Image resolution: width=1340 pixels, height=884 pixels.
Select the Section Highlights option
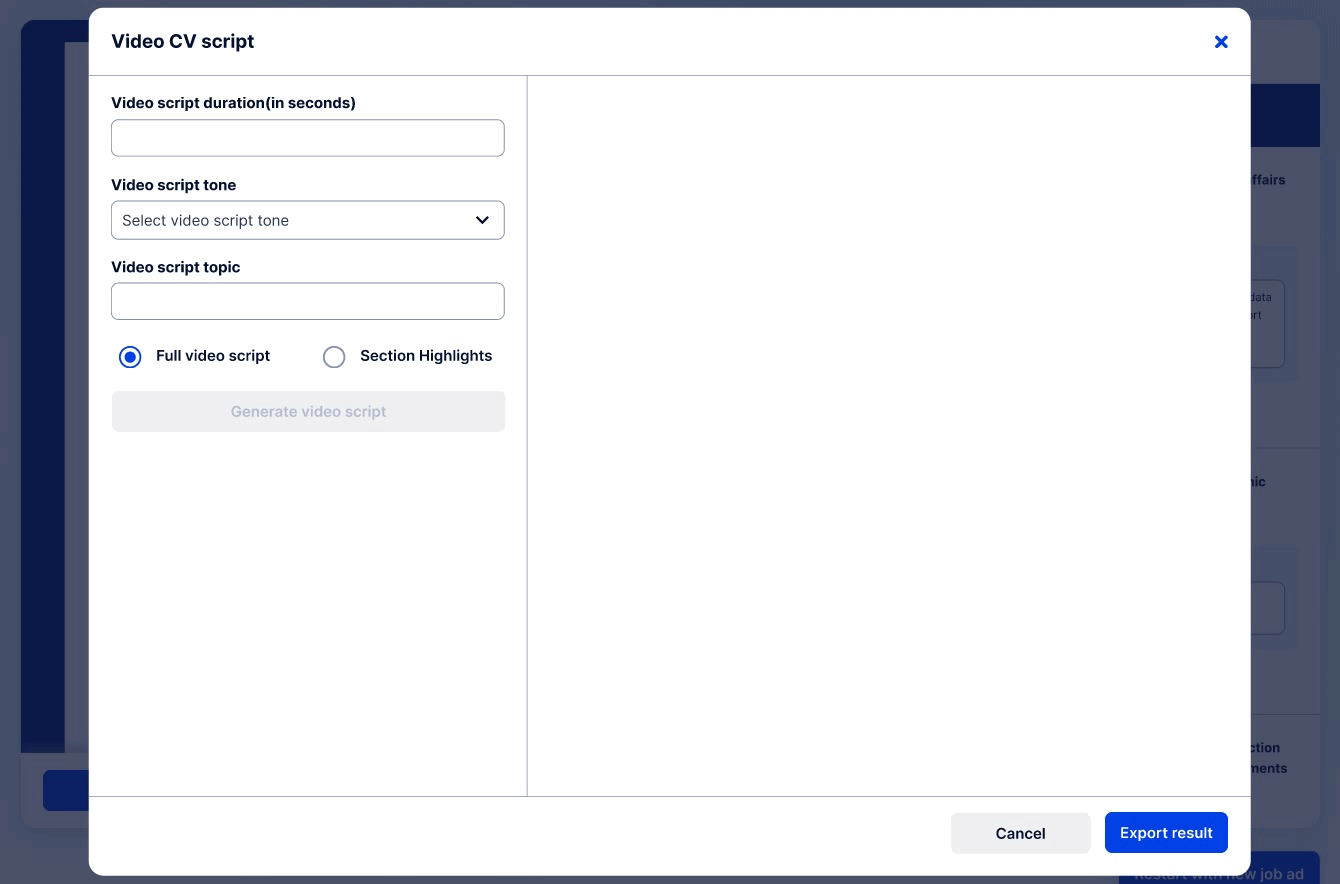334,357
